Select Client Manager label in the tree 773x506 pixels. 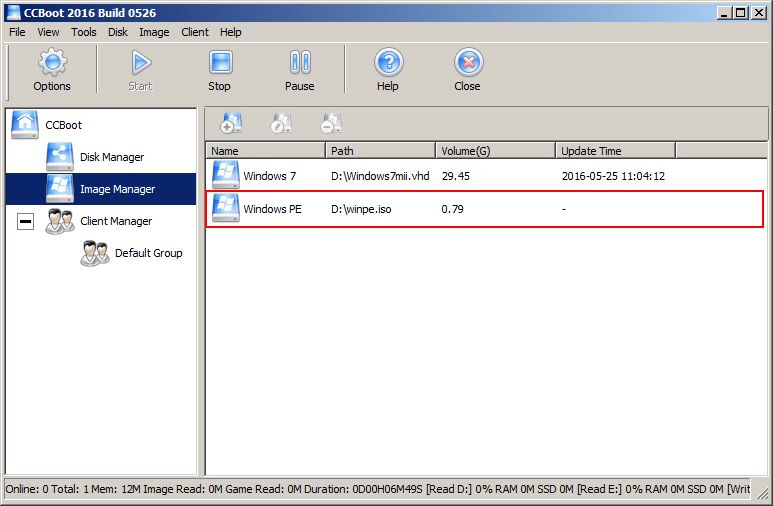[x=116, y=221]
